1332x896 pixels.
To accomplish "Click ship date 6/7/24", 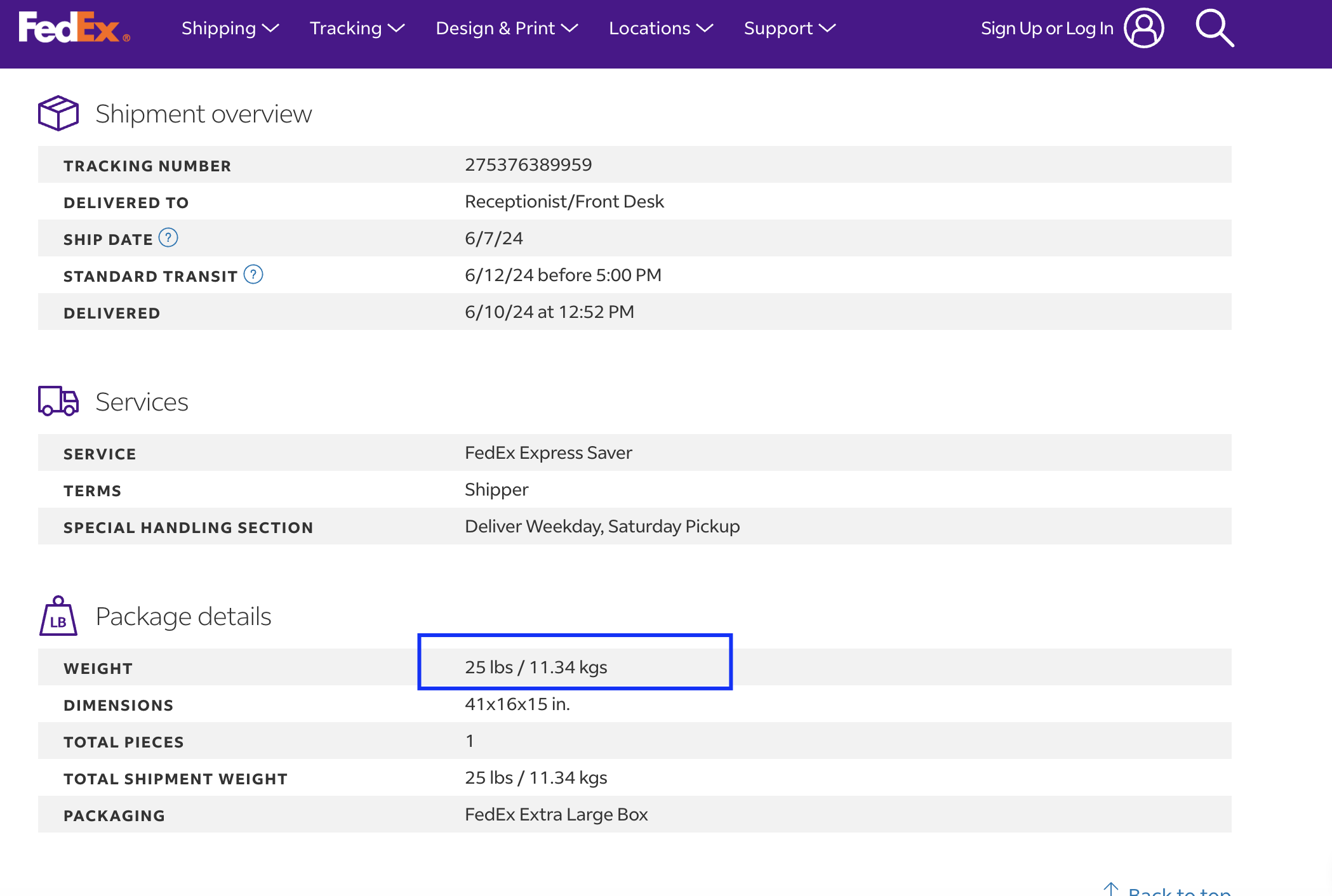I will [494, 238].
